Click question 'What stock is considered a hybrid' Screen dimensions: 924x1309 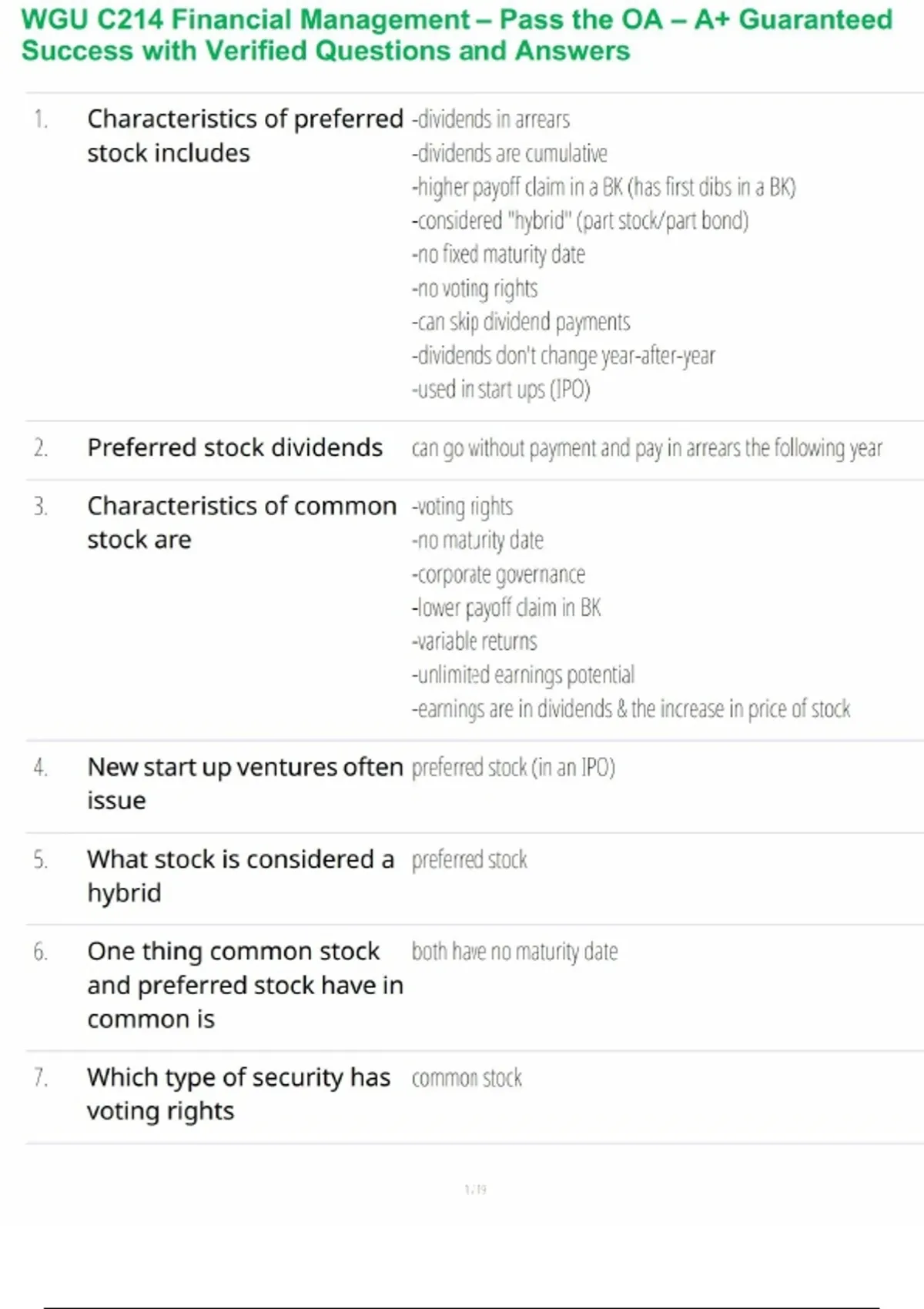pyautogui.click(x=240, y=875)
